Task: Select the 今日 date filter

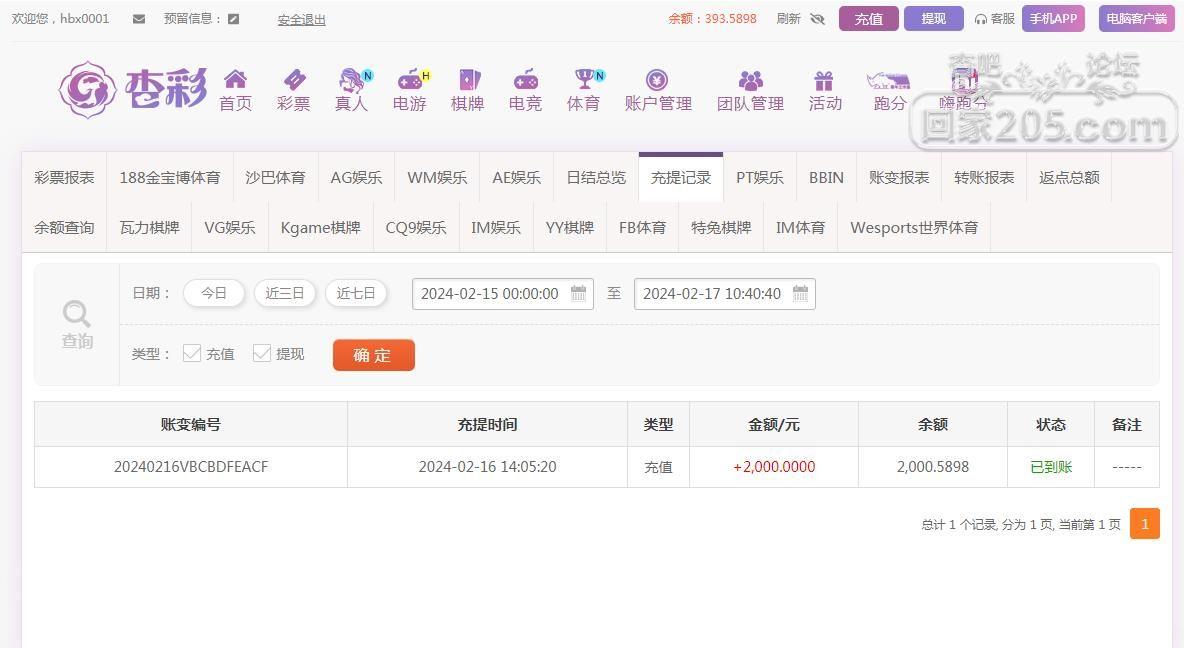Action: pos(214,293)
